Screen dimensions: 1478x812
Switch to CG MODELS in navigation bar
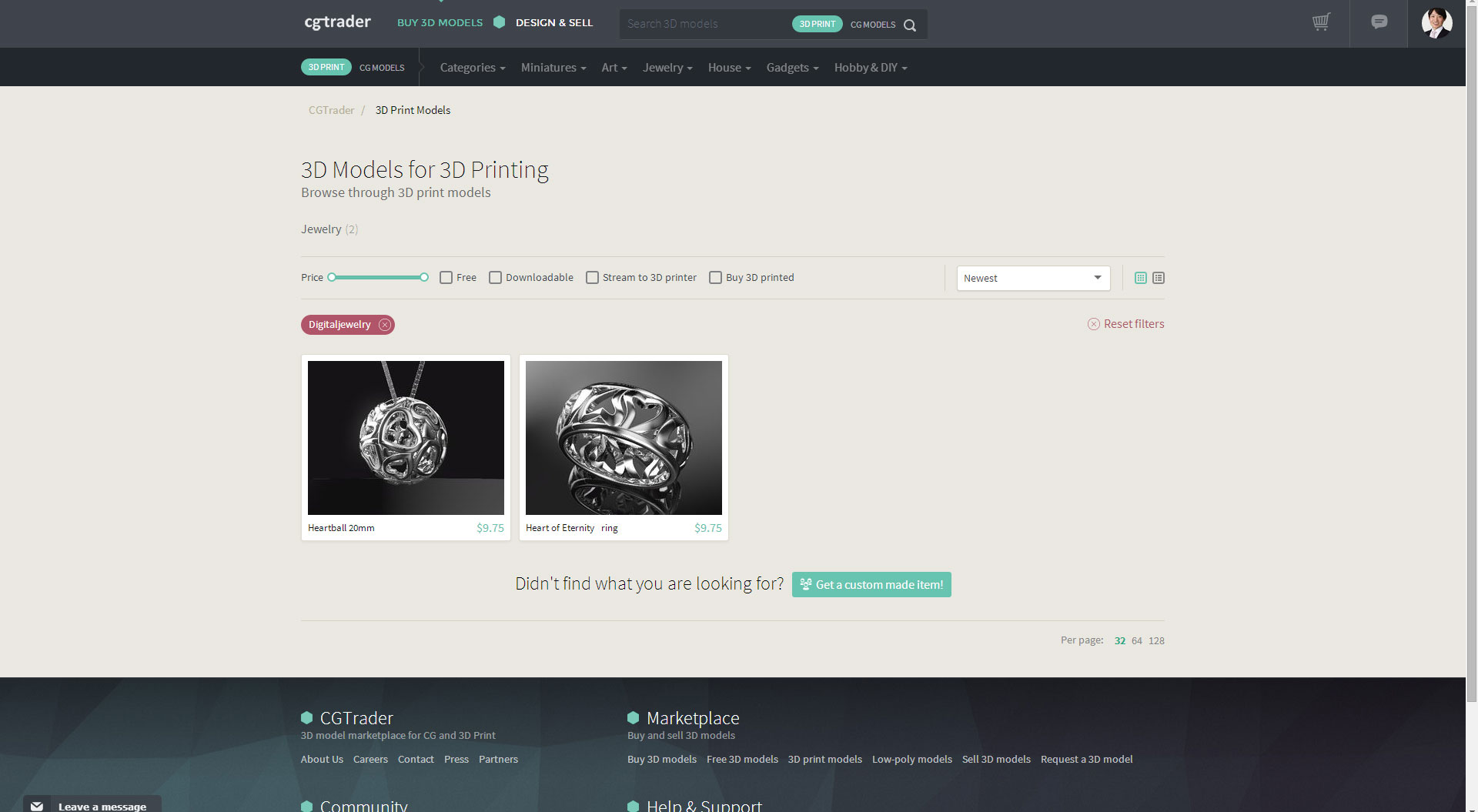[382, 68]
